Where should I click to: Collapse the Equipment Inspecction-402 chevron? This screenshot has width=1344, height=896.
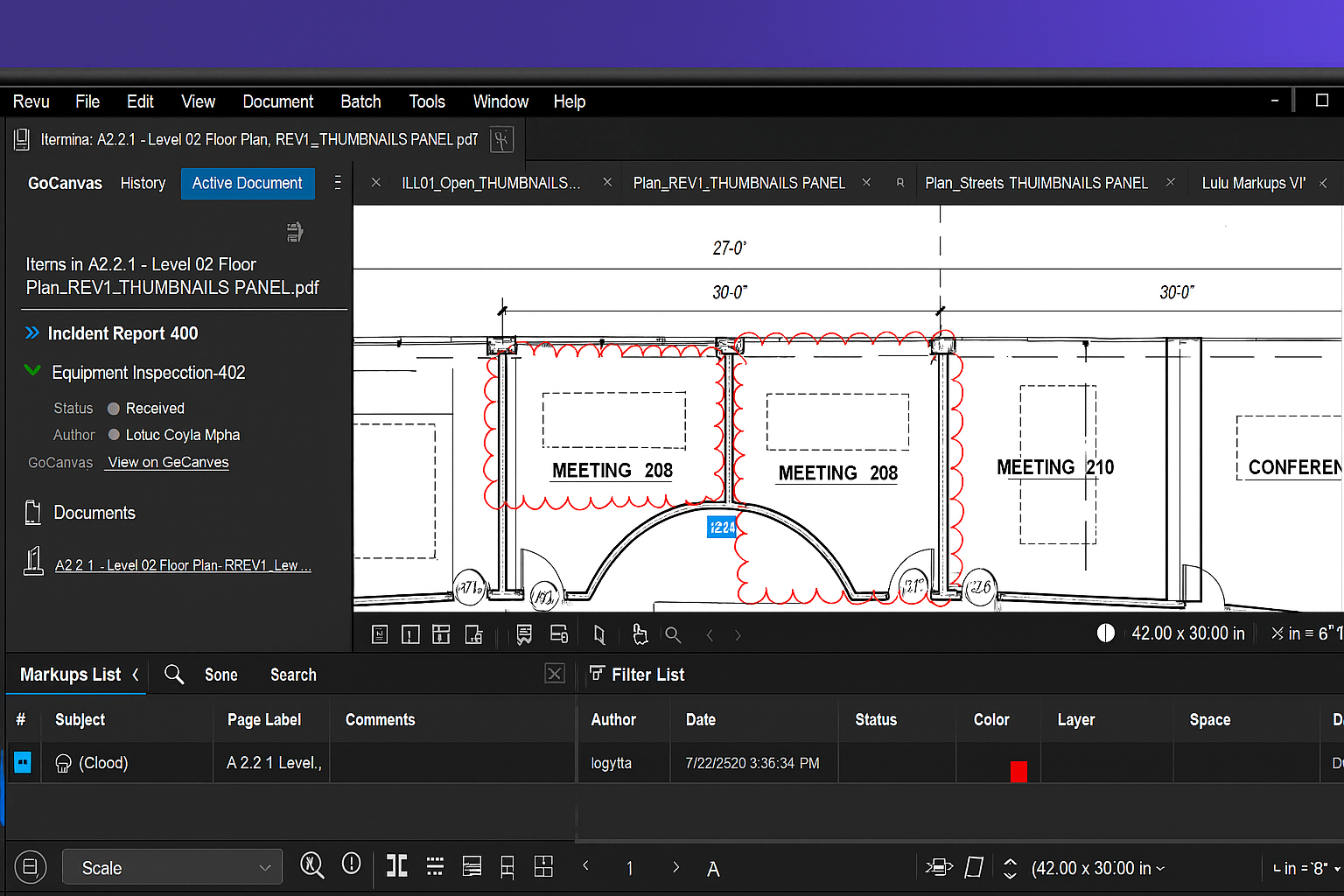[x=33, y=372]
